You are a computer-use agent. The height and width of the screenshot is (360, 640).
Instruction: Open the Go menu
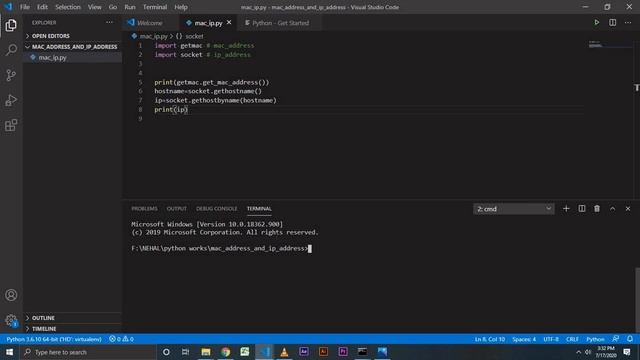113,7
